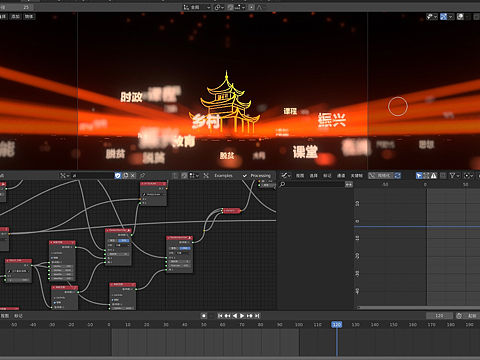
Task: Duplicate node tree with new-copy icon
Action: click(125, 175)
